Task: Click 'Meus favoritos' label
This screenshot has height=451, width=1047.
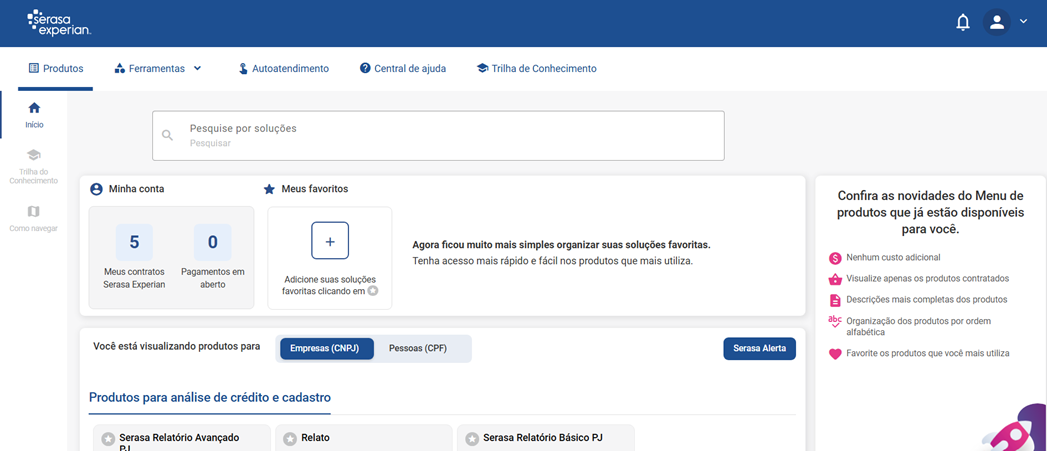Action: pos(315,189)
